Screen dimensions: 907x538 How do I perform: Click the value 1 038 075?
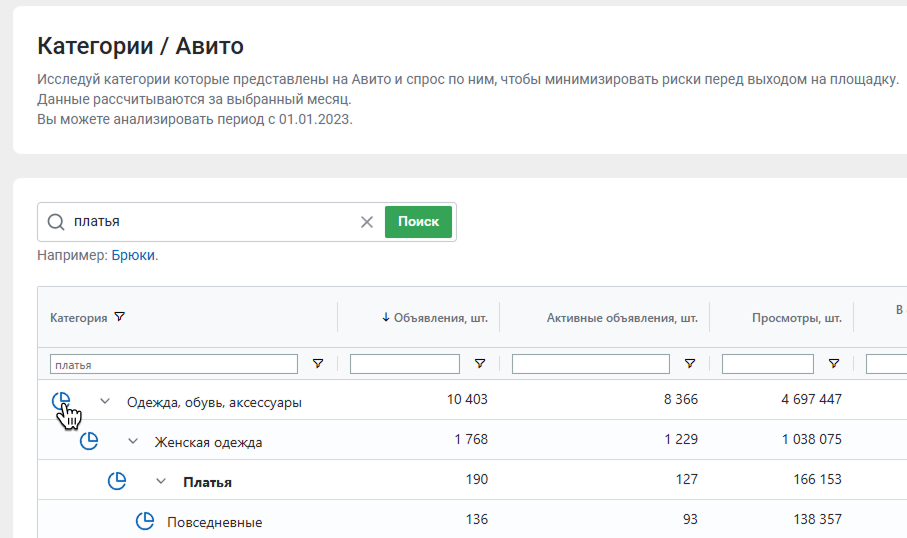[x=812, y=439]
